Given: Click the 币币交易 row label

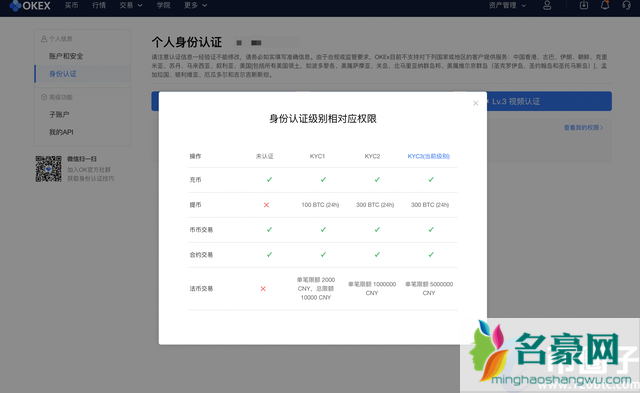Looking at the screenshot, I should point(201,230).
